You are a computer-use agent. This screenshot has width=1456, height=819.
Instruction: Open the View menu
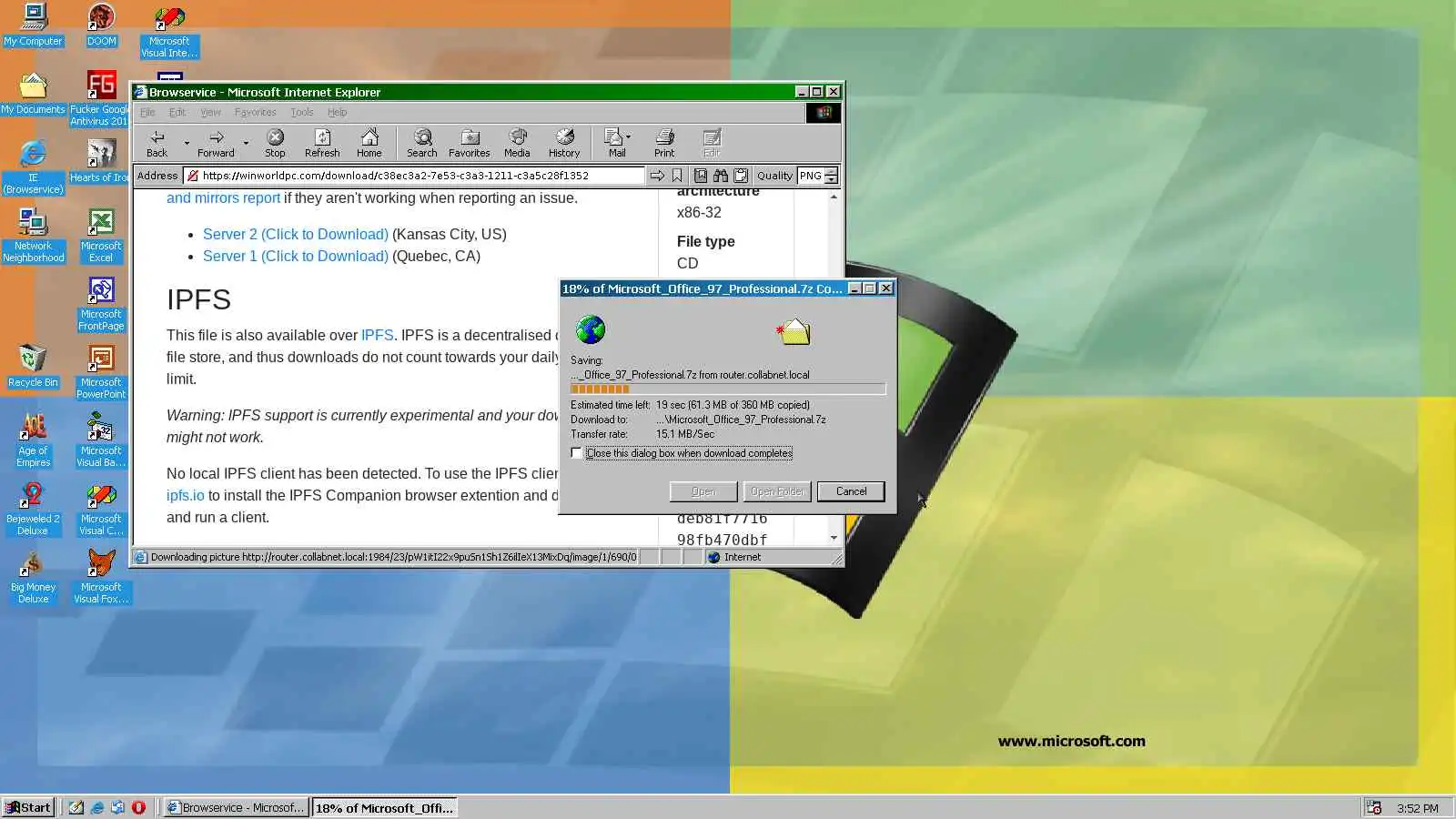pos(210,112)
